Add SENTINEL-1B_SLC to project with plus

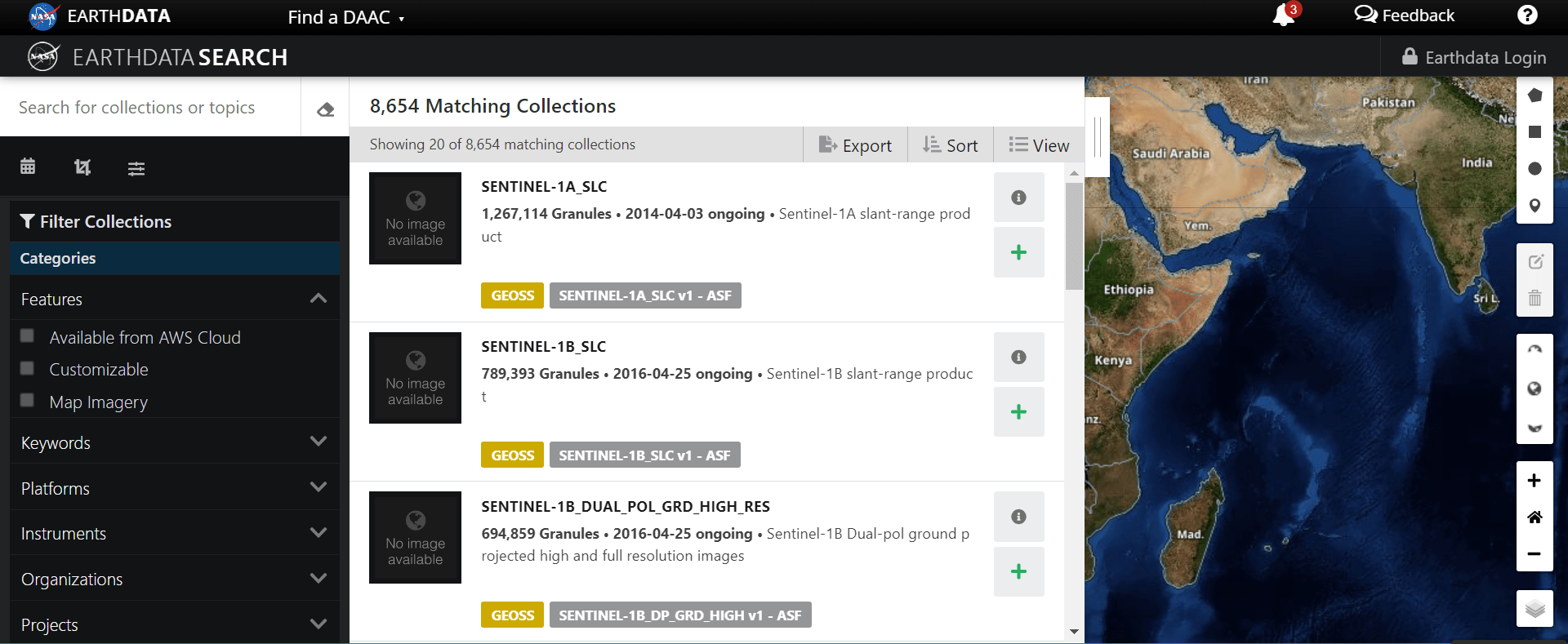[1018, 411]
